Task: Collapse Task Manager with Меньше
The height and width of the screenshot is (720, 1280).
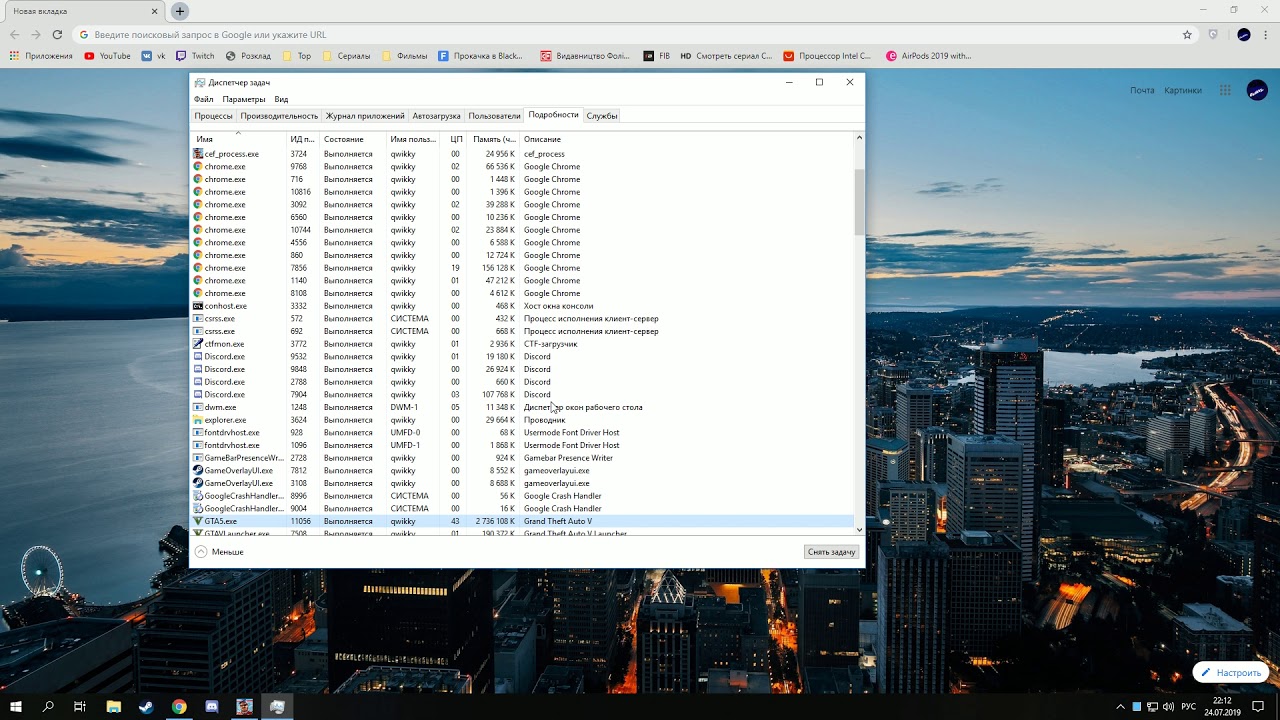Action: click(220, 552)
